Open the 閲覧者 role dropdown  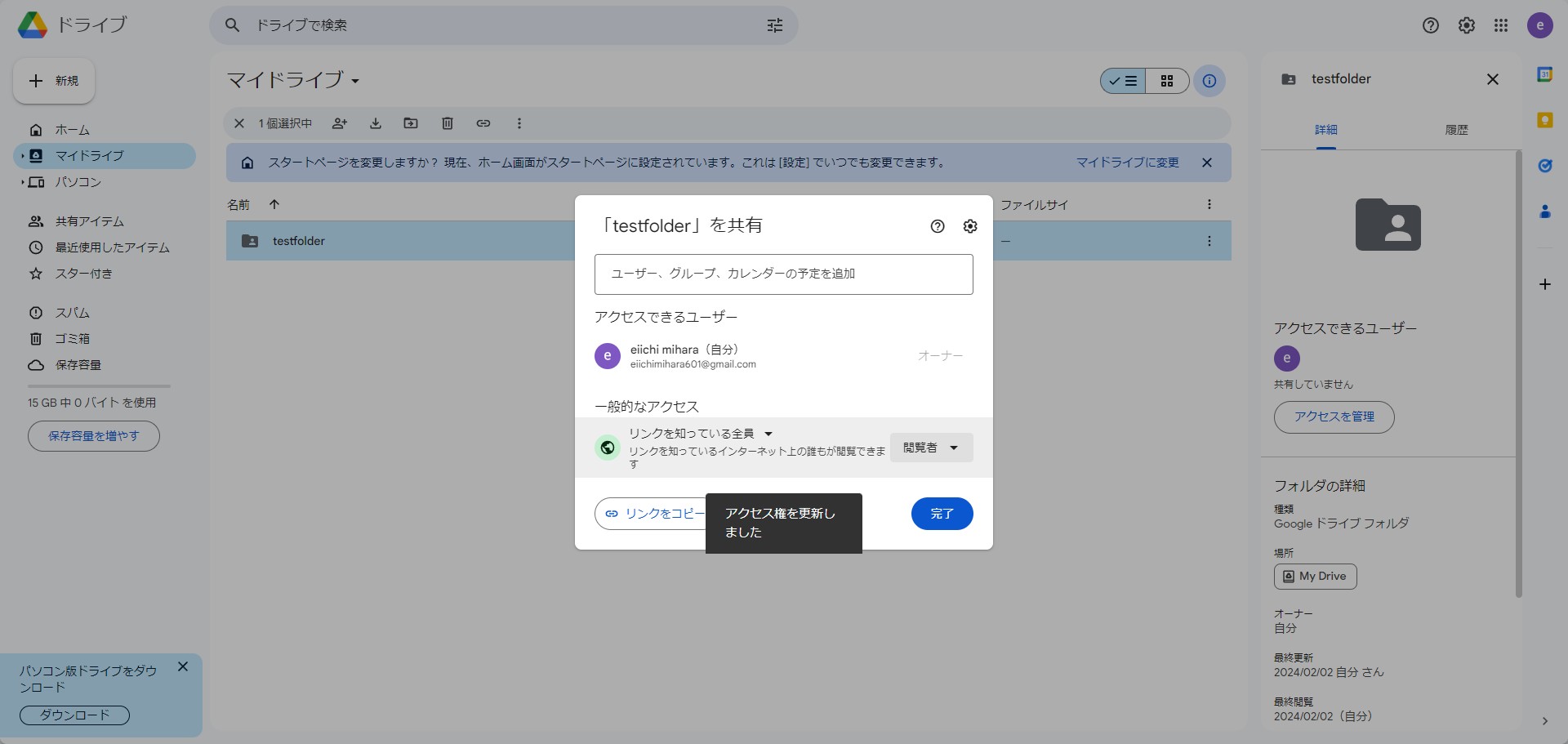pos(931,448)
